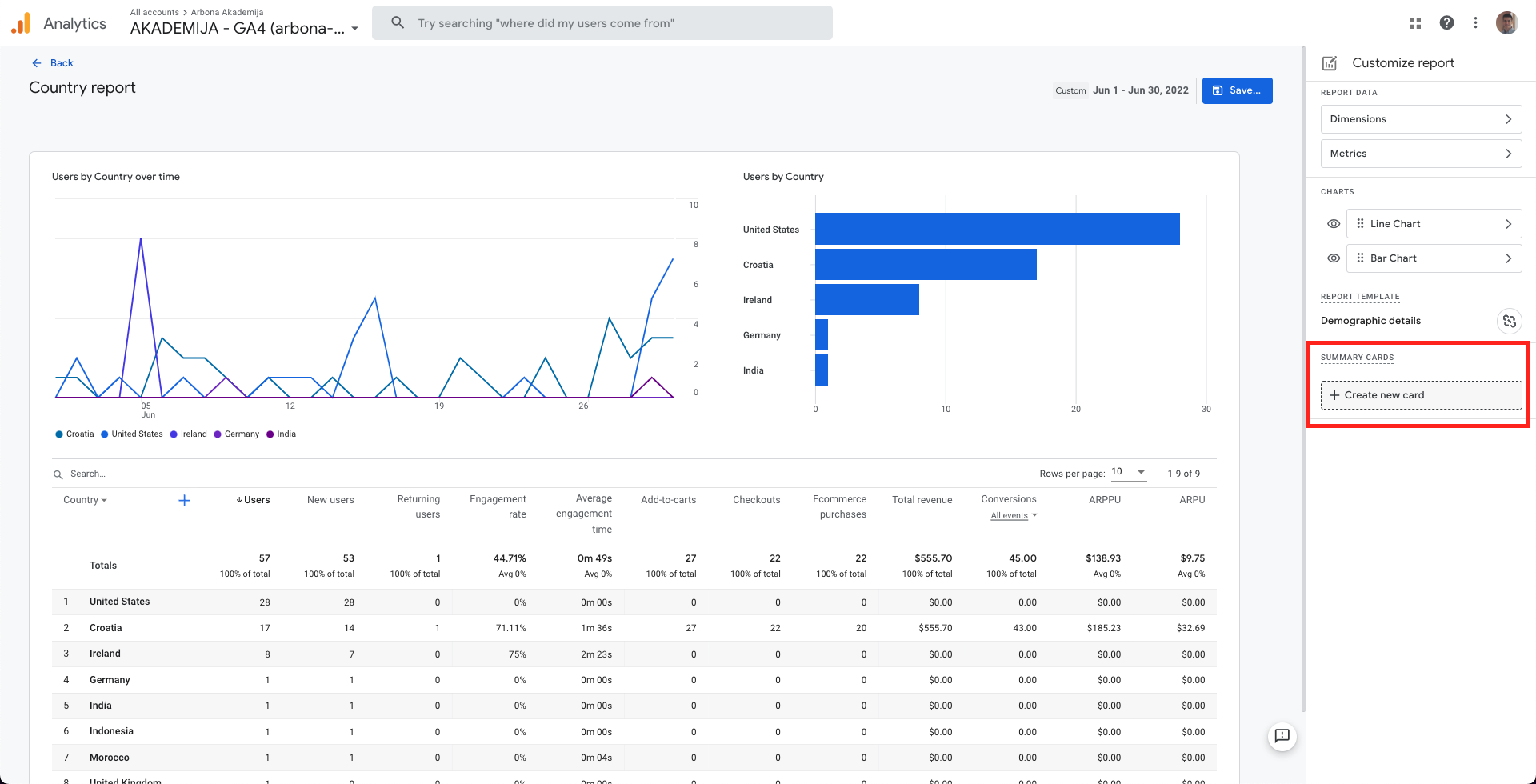Open the Dimensions section

(x=1421, y=119)
